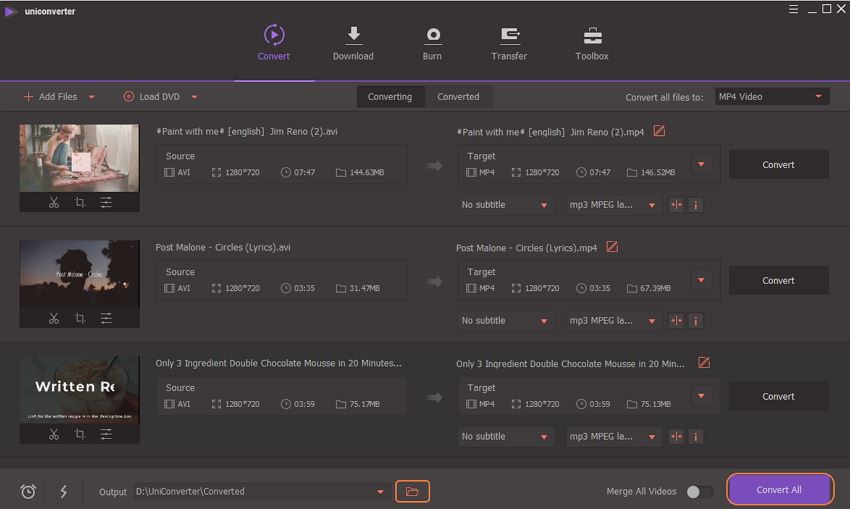Show media info for Paint with me
The image size is (850, 509).
[x=696, y=205]
